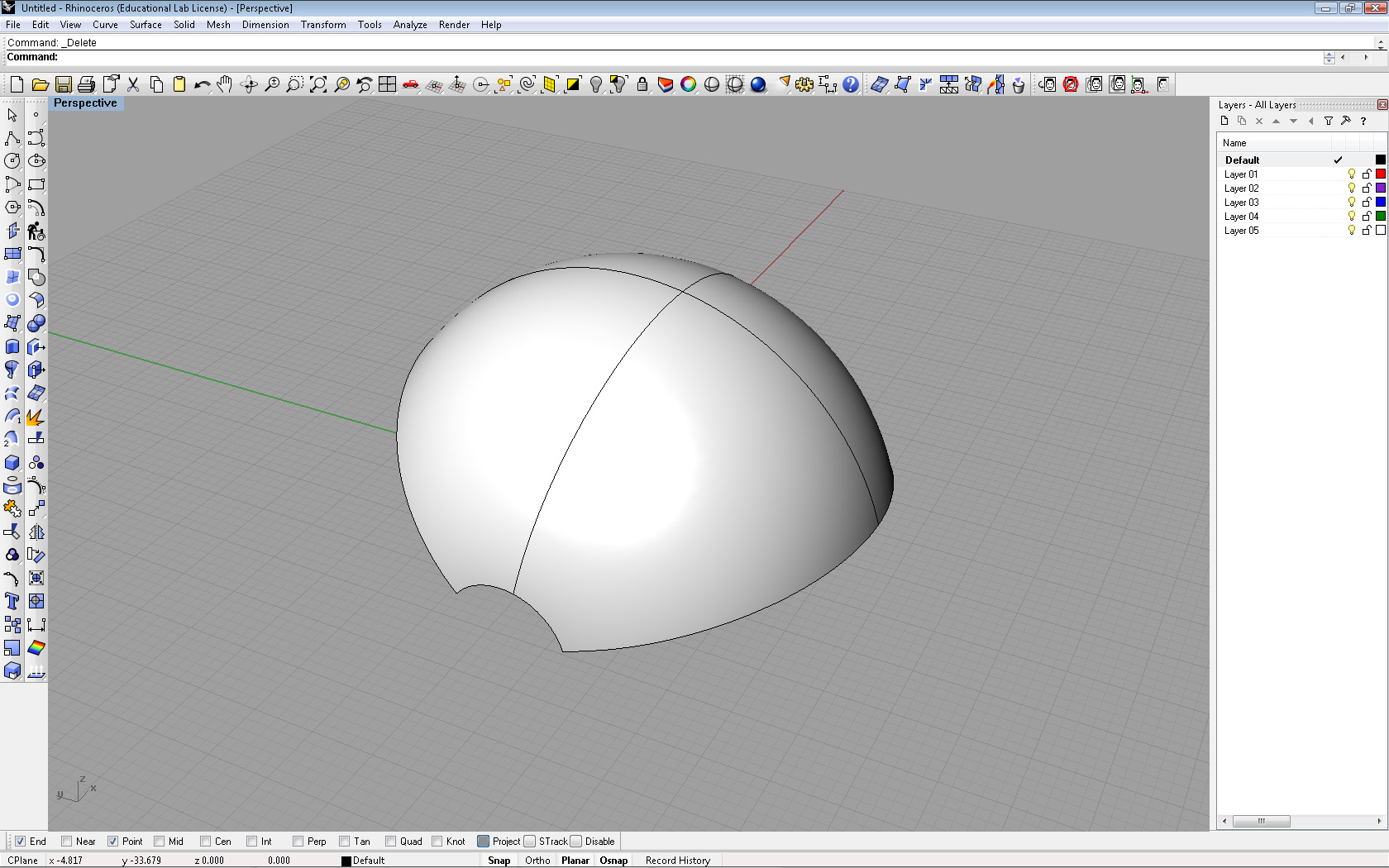
Task: Open the Transform menu
Action: (323, 25)
